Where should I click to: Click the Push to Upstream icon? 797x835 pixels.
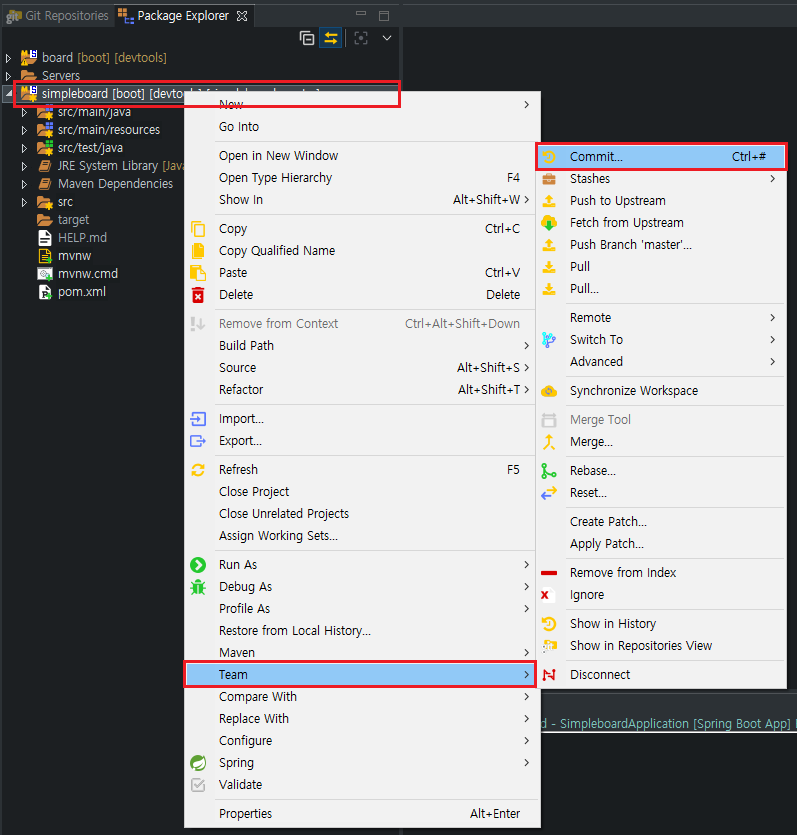coord(549,201)
